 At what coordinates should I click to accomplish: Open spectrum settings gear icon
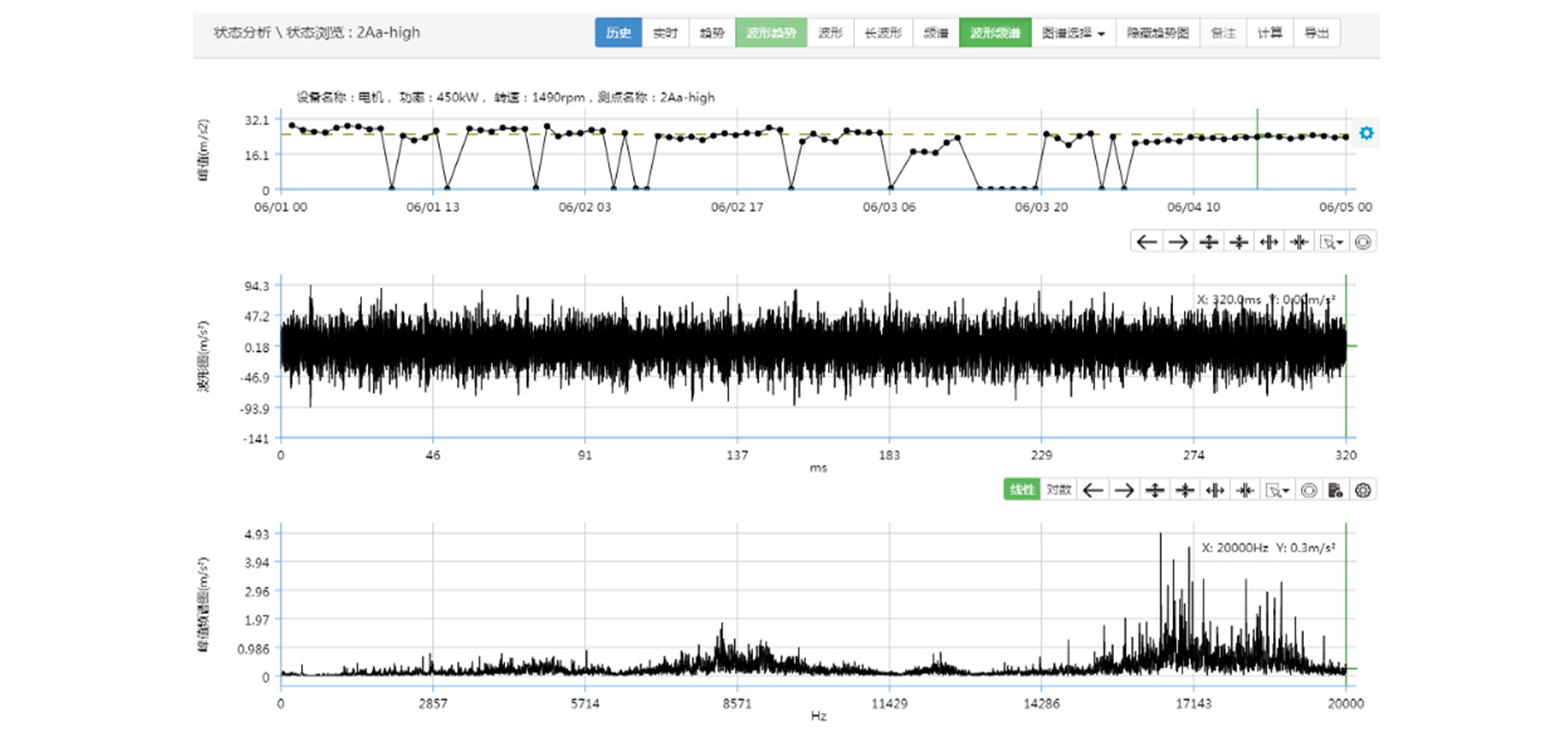click(x=1363, y=490)
